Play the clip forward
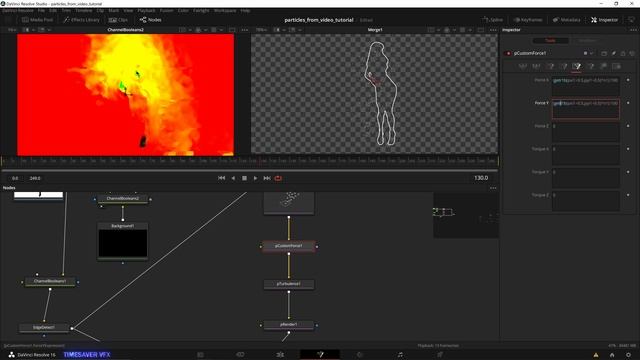Screen dimensions: 640x360 [x=256, y=178]
